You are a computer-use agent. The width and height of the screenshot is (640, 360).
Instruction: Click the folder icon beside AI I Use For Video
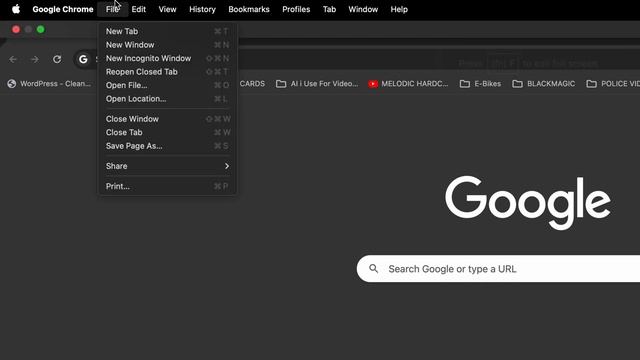point(281,84)
